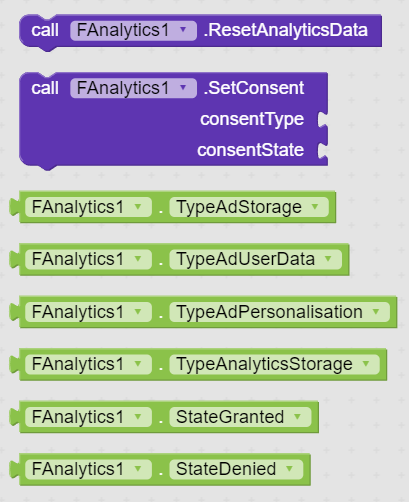Open component dropdown on TypeAdStorage block

[x=88, y=207]
